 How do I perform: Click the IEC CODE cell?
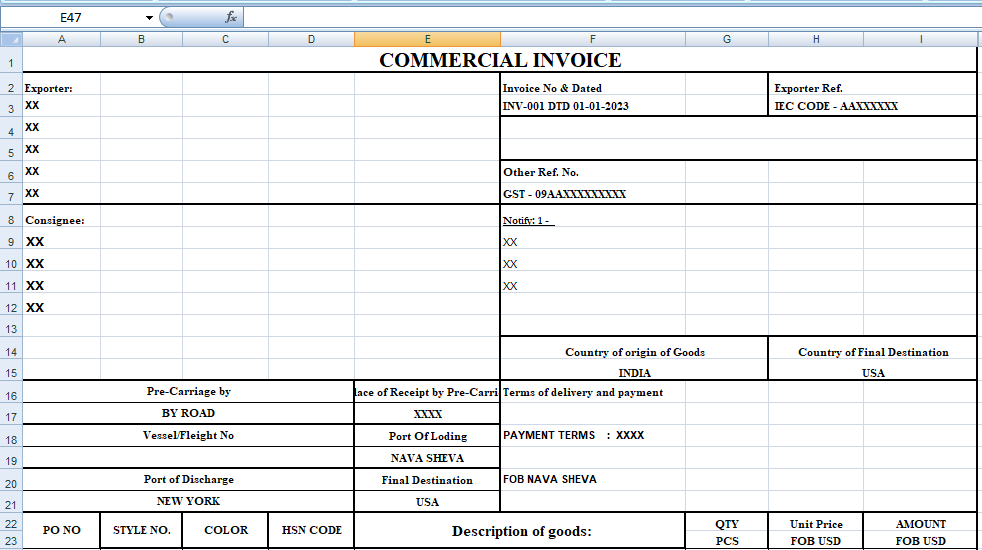click(x=836, y=106)
